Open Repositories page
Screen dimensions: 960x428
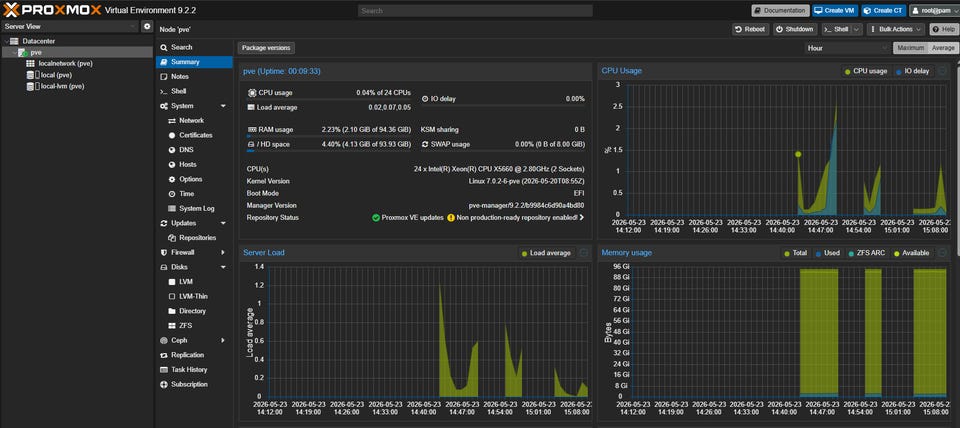[x=193, y=238]
